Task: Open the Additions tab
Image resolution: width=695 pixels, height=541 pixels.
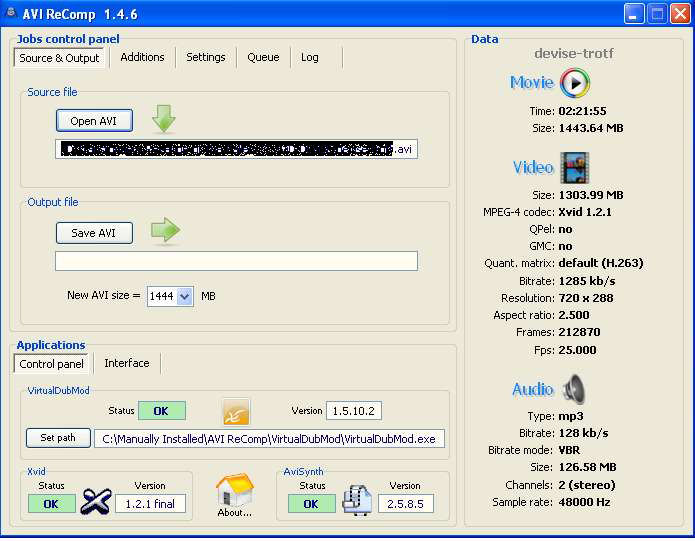Action: 142,57
